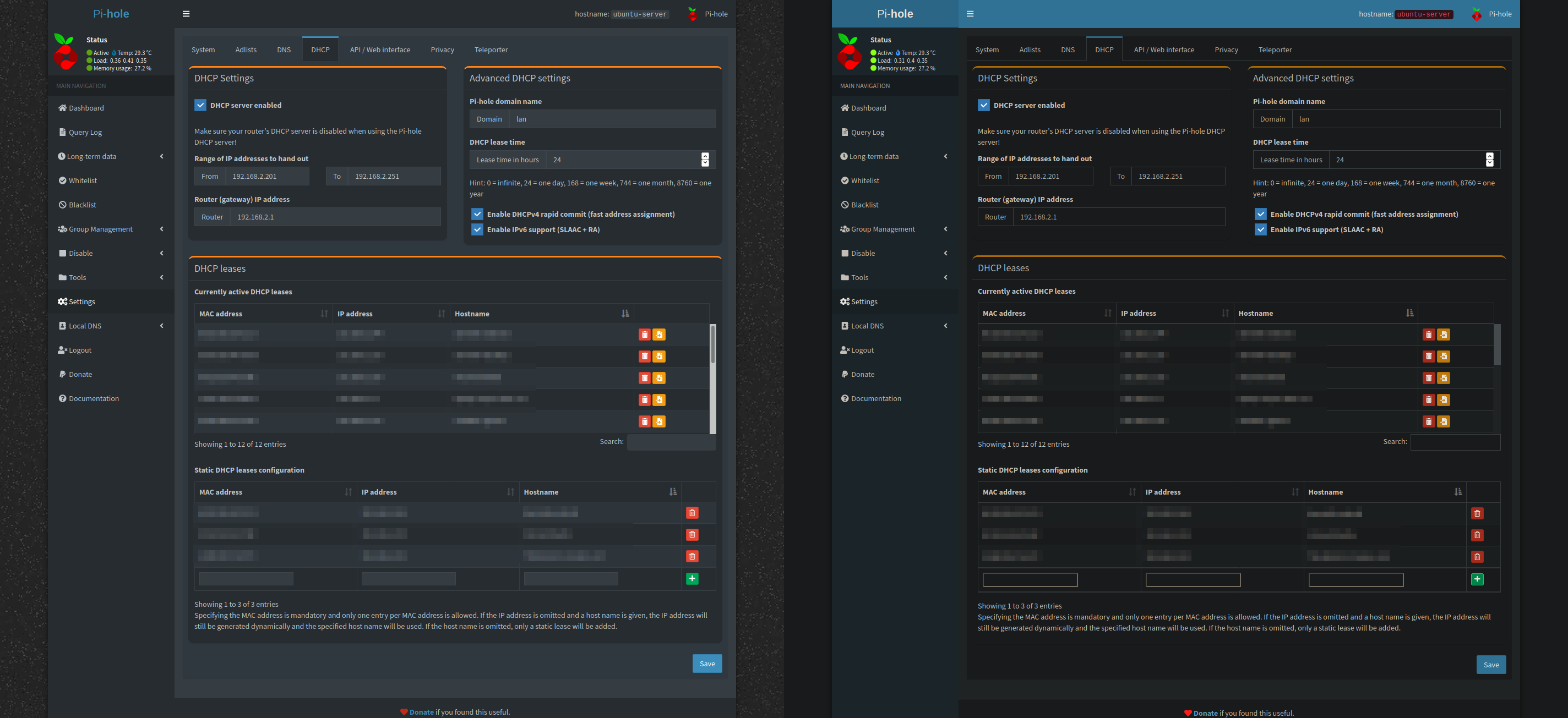Add new static lease with green plus, left window
Viewport: 1568px width, 718px height.
[692, 579]
